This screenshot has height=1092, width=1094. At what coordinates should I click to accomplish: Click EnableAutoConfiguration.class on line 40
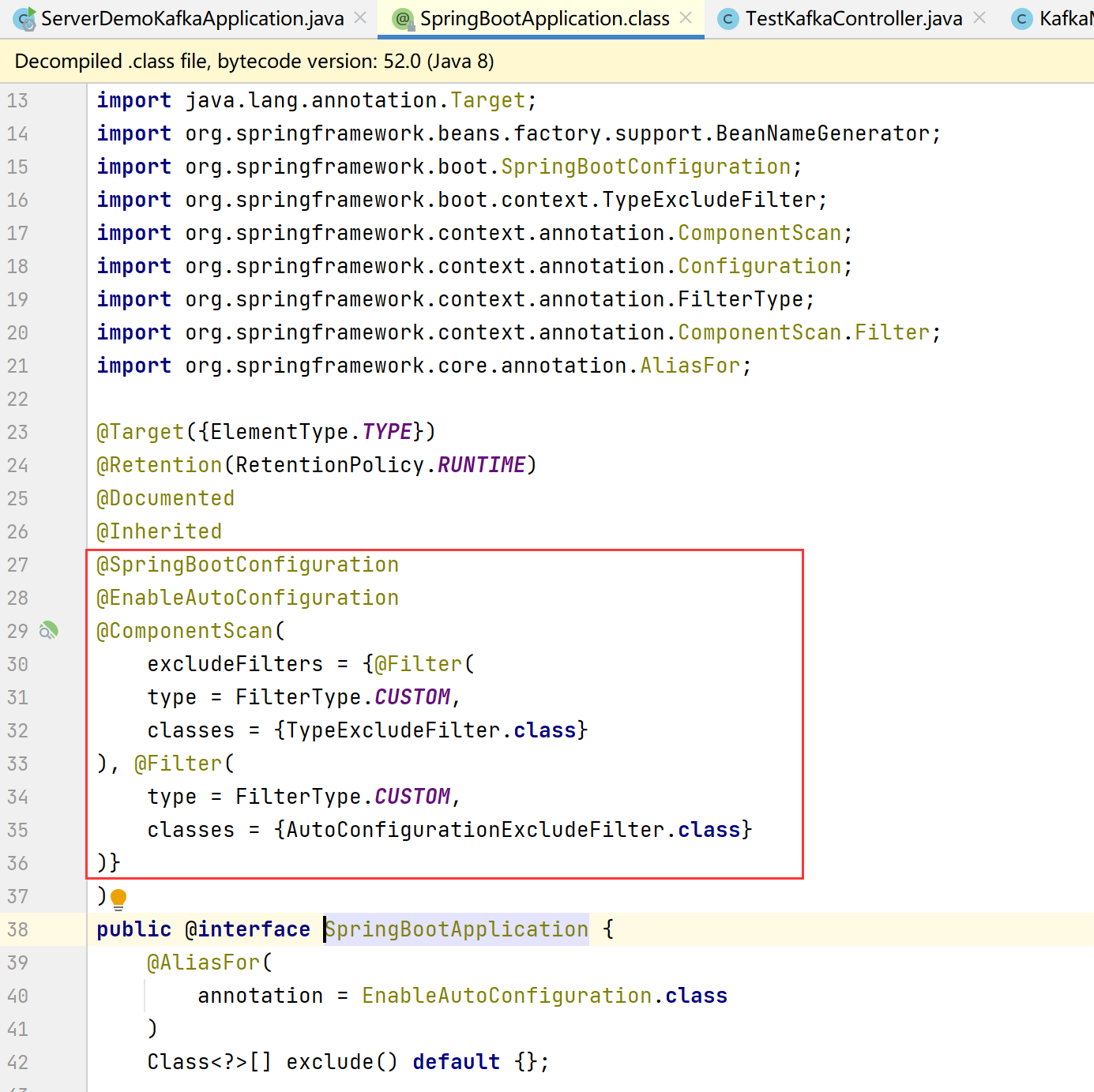pyautogui.click(x=544, y=996)
